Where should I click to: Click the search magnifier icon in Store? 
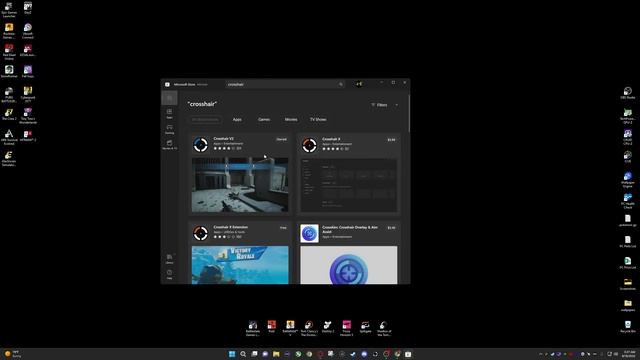(340, 84)
